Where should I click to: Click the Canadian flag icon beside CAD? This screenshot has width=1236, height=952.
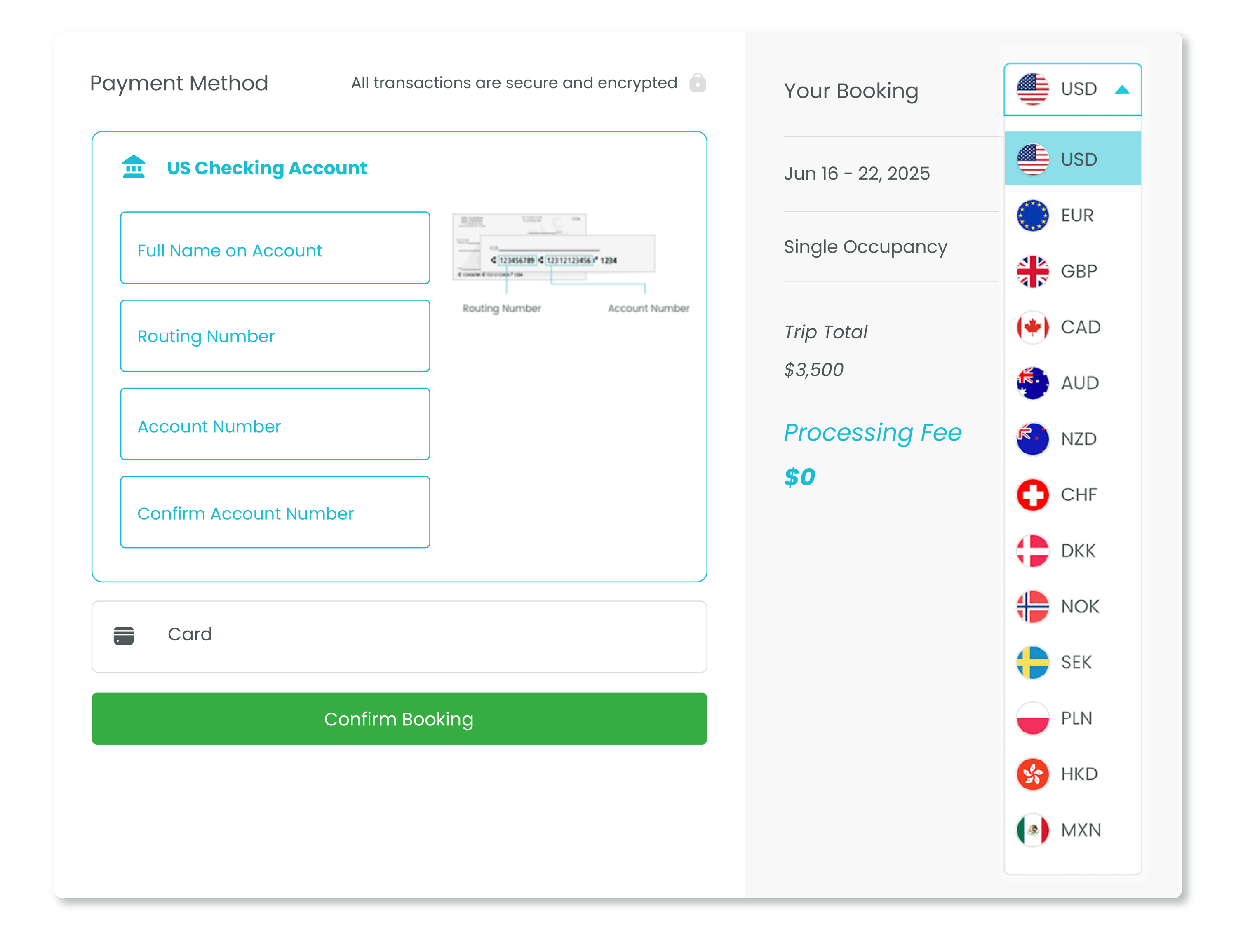(x=1032, y=327)
